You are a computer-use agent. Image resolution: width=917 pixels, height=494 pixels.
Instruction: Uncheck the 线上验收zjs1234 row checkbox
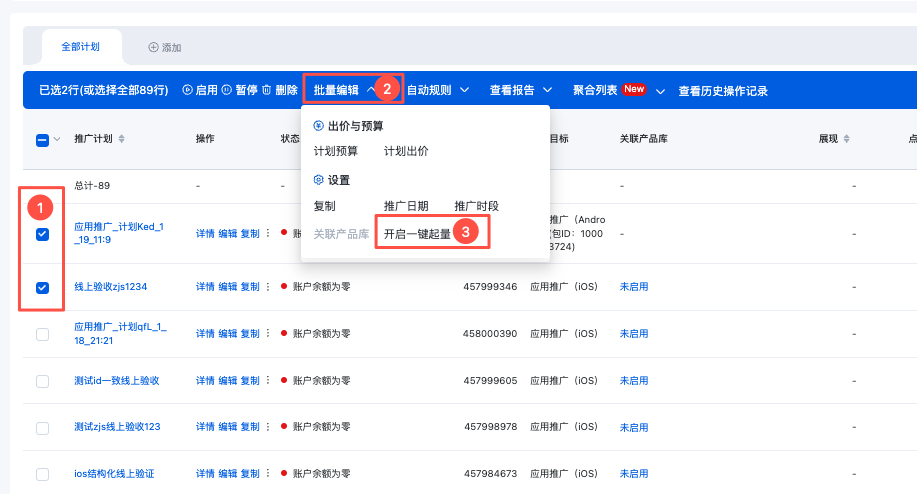click(42, 288)
